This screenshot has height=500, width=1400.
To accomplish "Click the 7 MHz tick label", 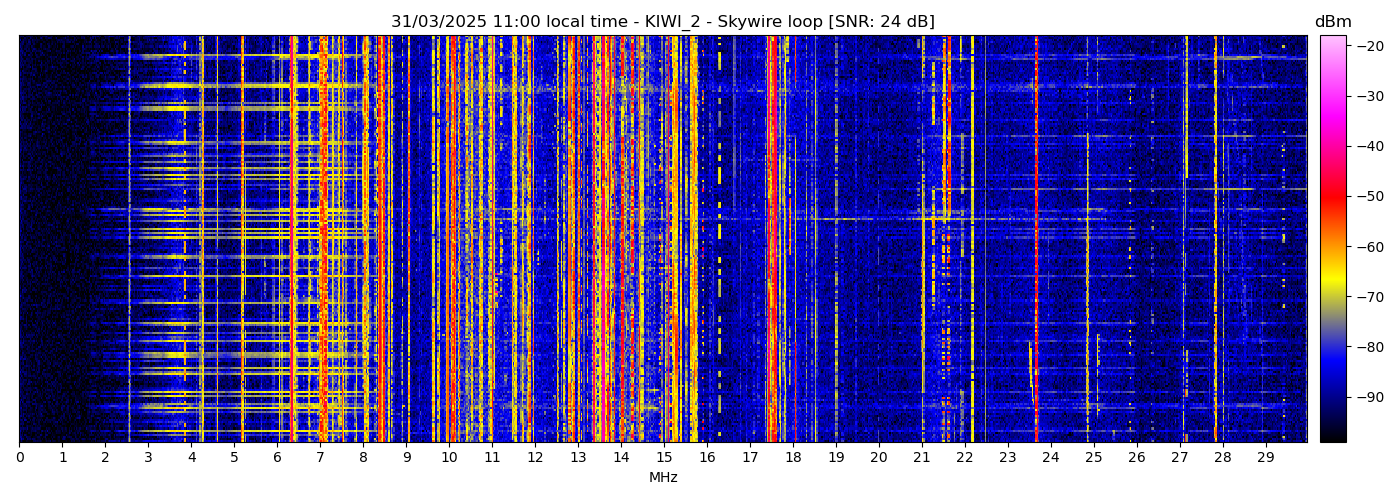I will click(320, 457).
